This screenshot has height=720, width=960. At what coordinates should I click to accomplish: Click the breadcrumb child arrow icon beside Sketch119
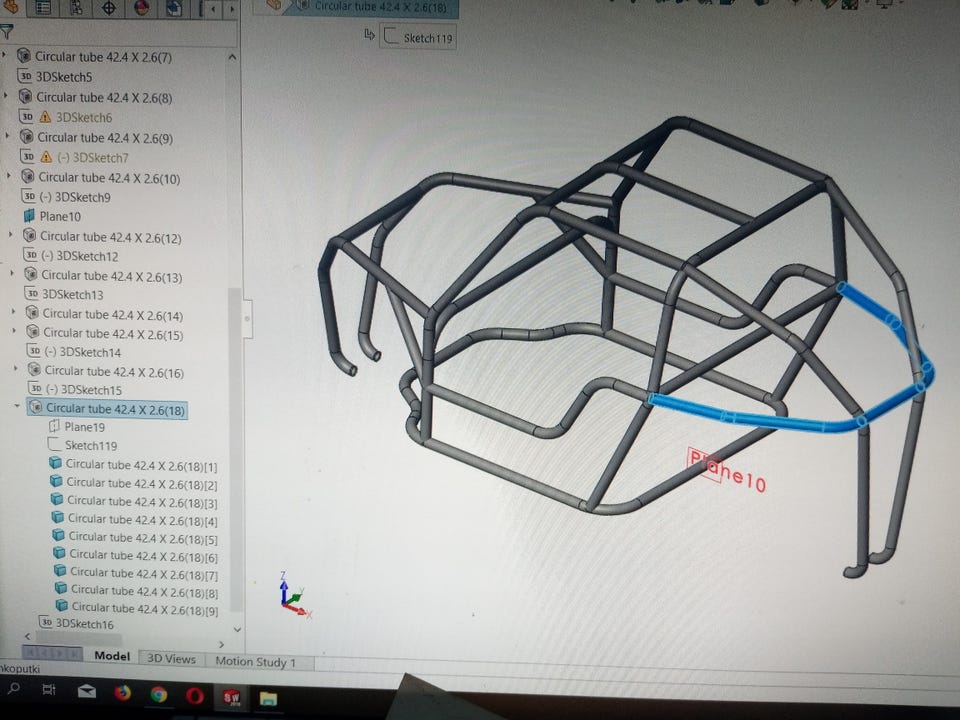pyautogui.click(x=369, y=35)
